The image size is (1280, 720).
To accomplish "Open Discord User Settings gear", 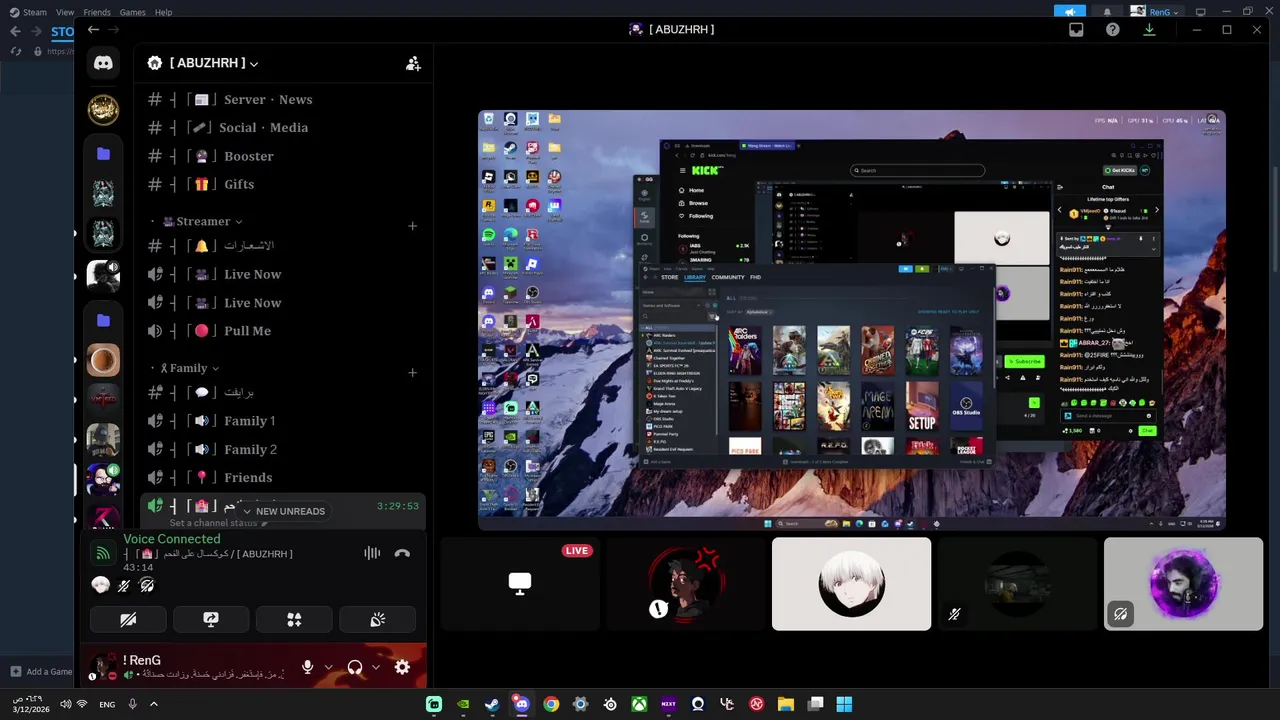I will tap(402, 667).
